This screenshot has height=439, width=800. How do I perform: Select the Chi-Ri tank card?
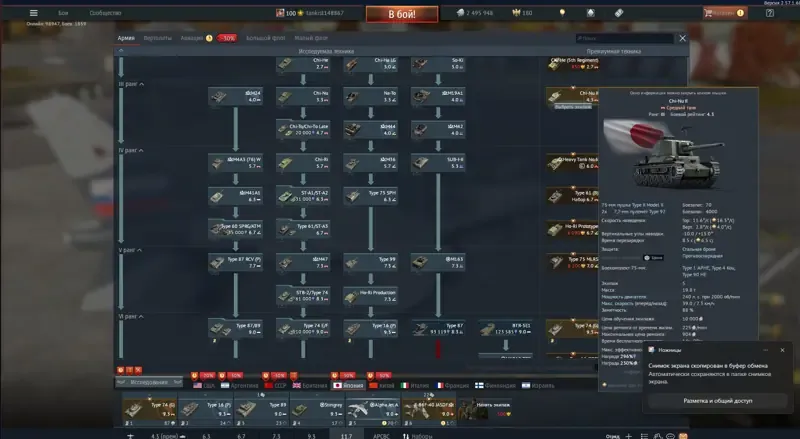pyautogui.click(x=303, y=163)
